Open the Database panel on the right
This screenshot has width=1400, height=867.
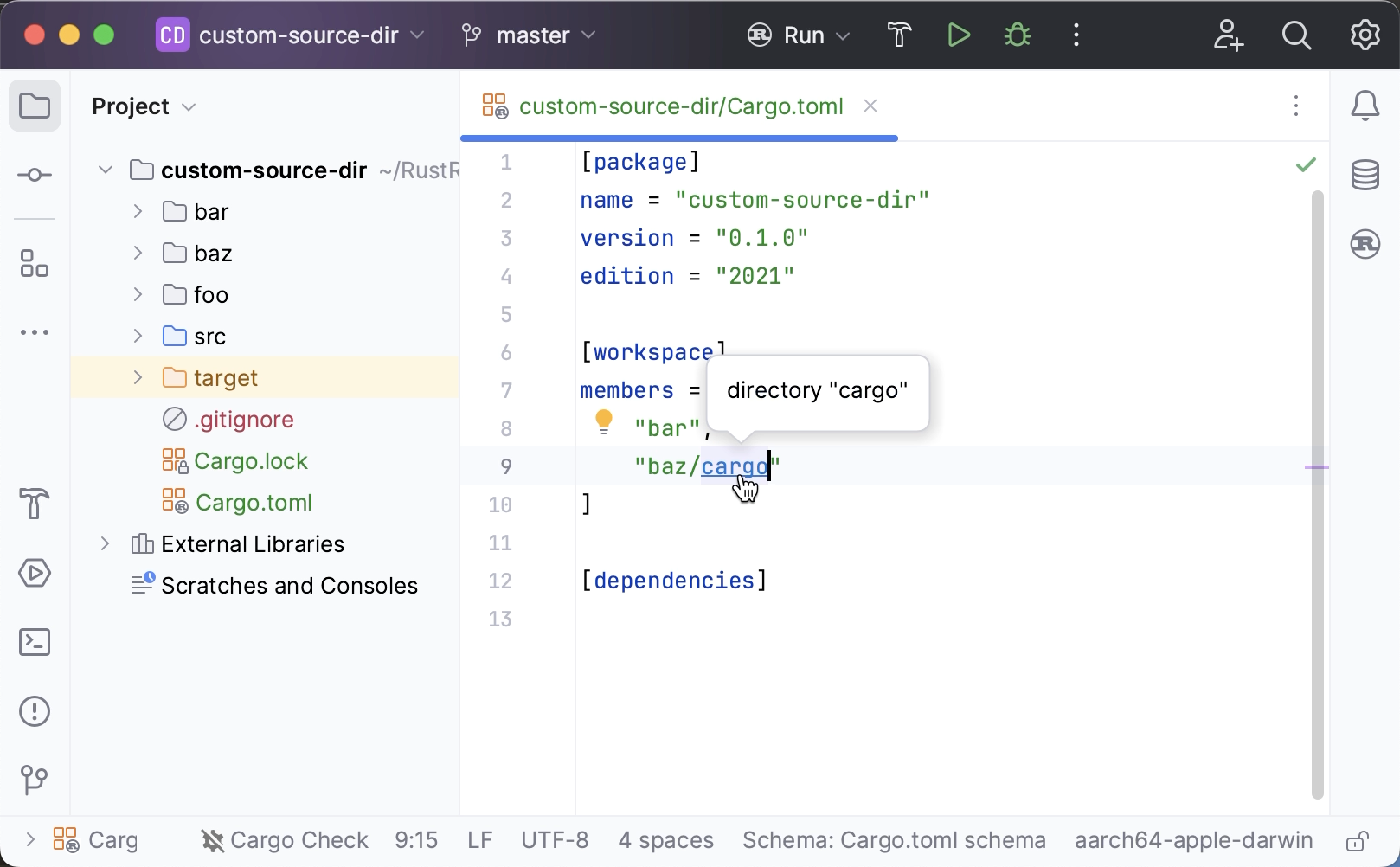point(1365,175)
